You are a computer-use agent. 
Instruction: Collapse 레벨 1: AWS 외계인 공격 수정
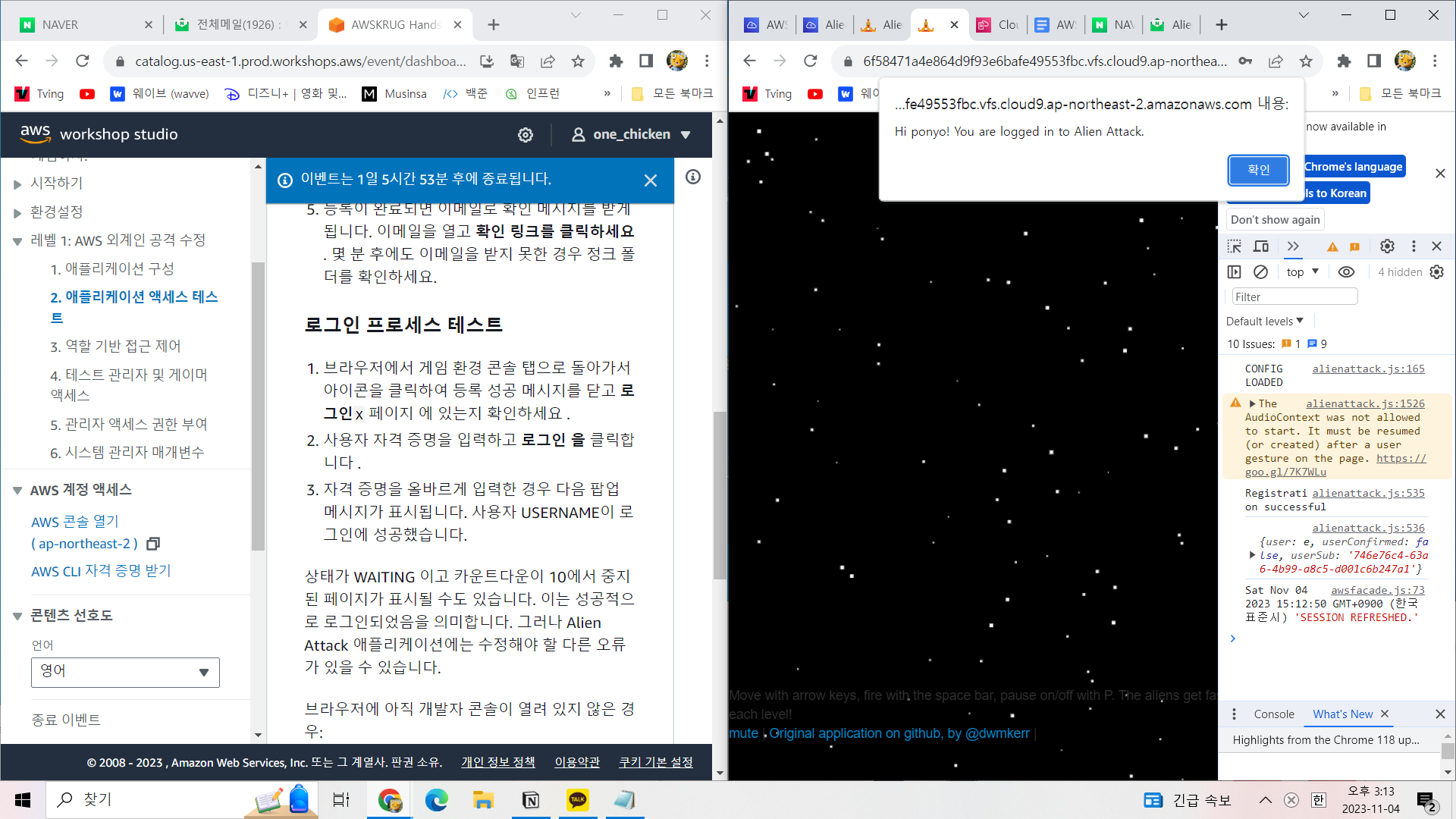tap(17, 241)
